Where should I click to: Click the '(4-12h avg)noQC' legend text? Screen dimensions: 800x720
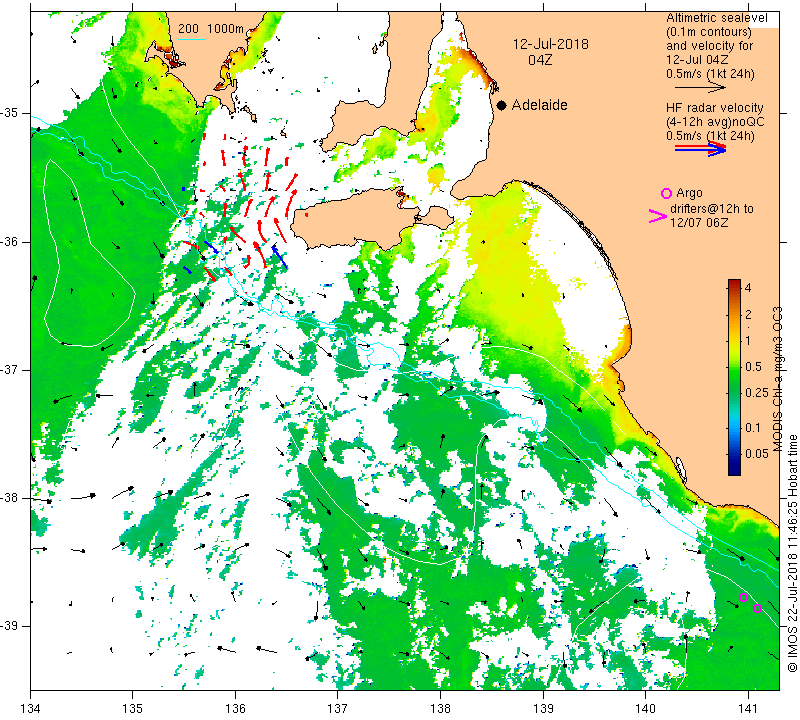point(715,122)
